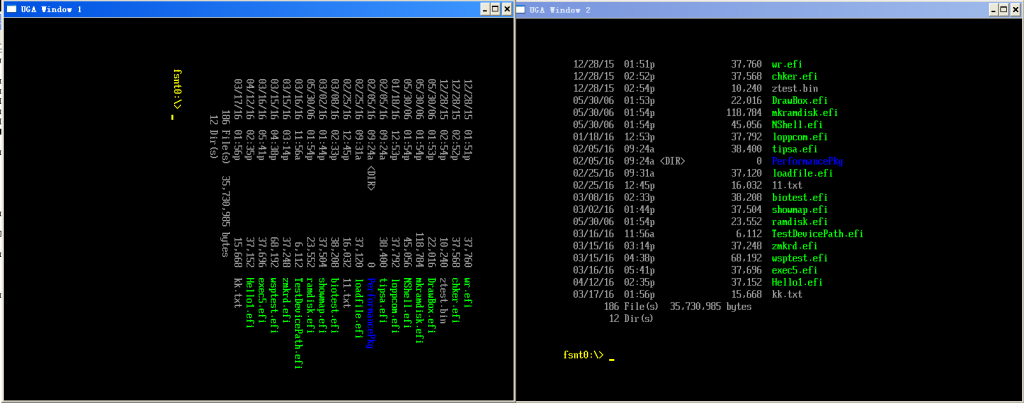Click rotated ztest.bin in Window 1
Screen dimensions: 1024x403
coord(443,302)
